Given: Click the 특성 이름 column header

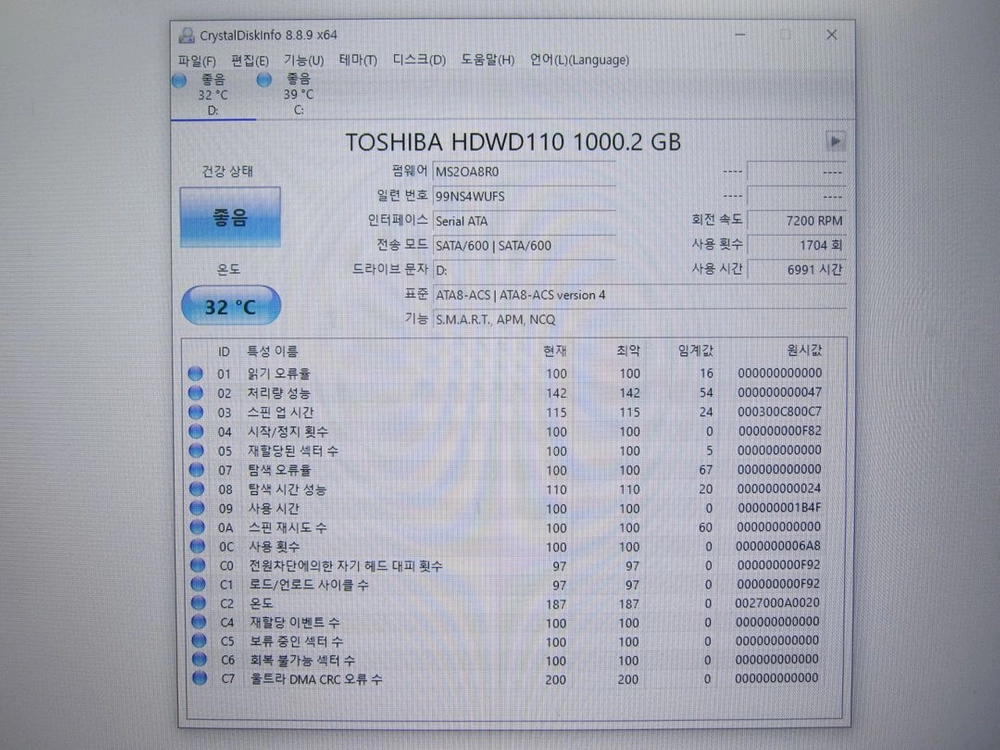Looking at the screenshot, I should click(272, 351).
